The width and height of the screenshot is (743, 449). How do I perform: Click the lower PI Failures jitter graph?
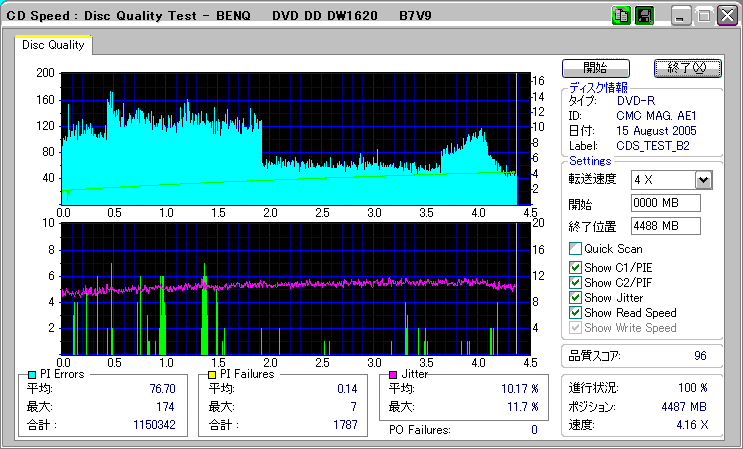pos(289,288)
